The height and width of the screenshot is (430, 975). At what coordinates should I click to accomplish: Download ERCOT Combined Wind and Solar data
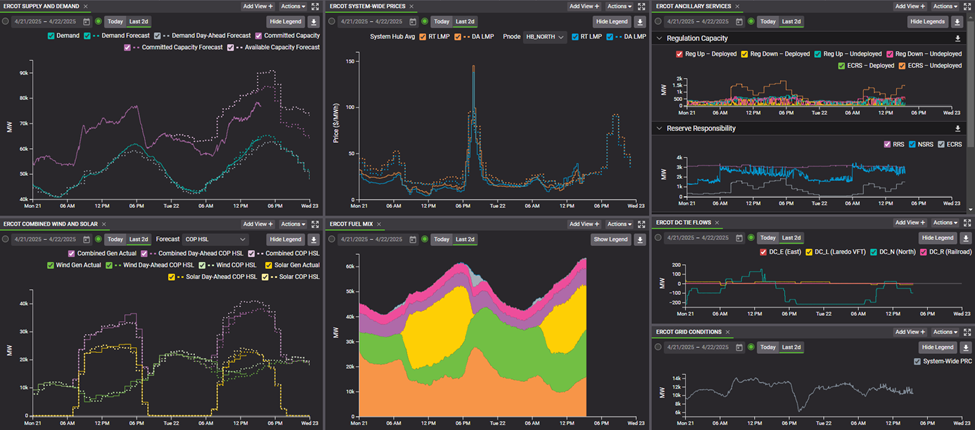[315, 239]
